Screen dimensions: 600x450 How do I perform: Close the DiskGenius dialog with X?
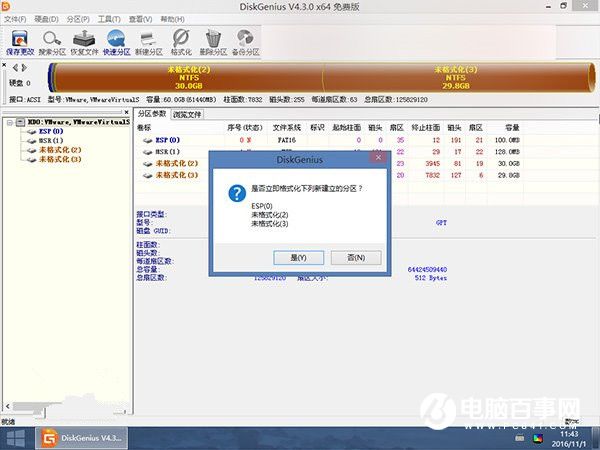tap(378, 158)
